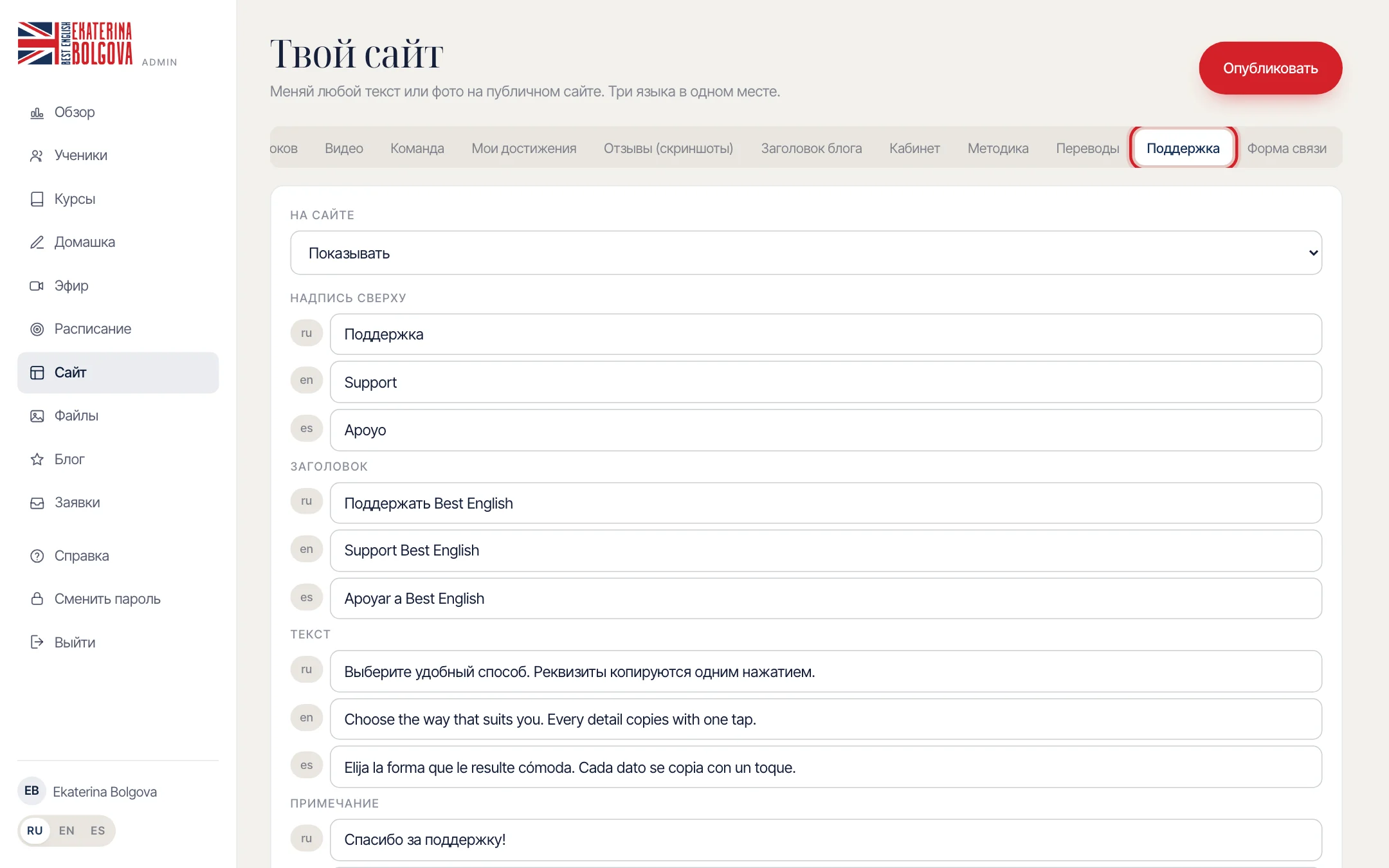Open the Видео tab

tap(343, 149)
